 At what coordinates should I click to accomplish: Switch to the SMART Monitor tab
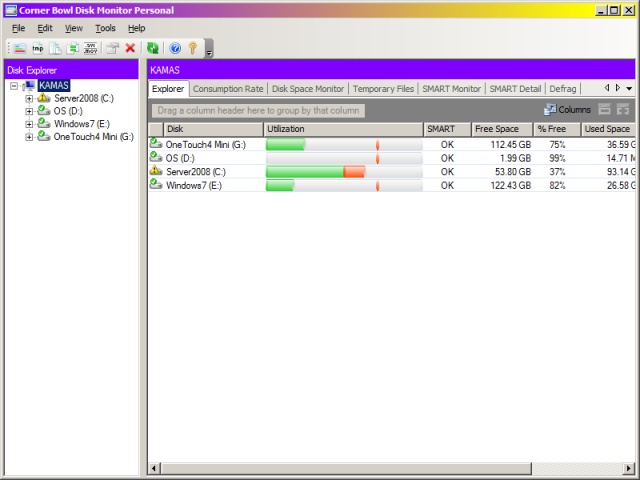[x=451, y=89]
